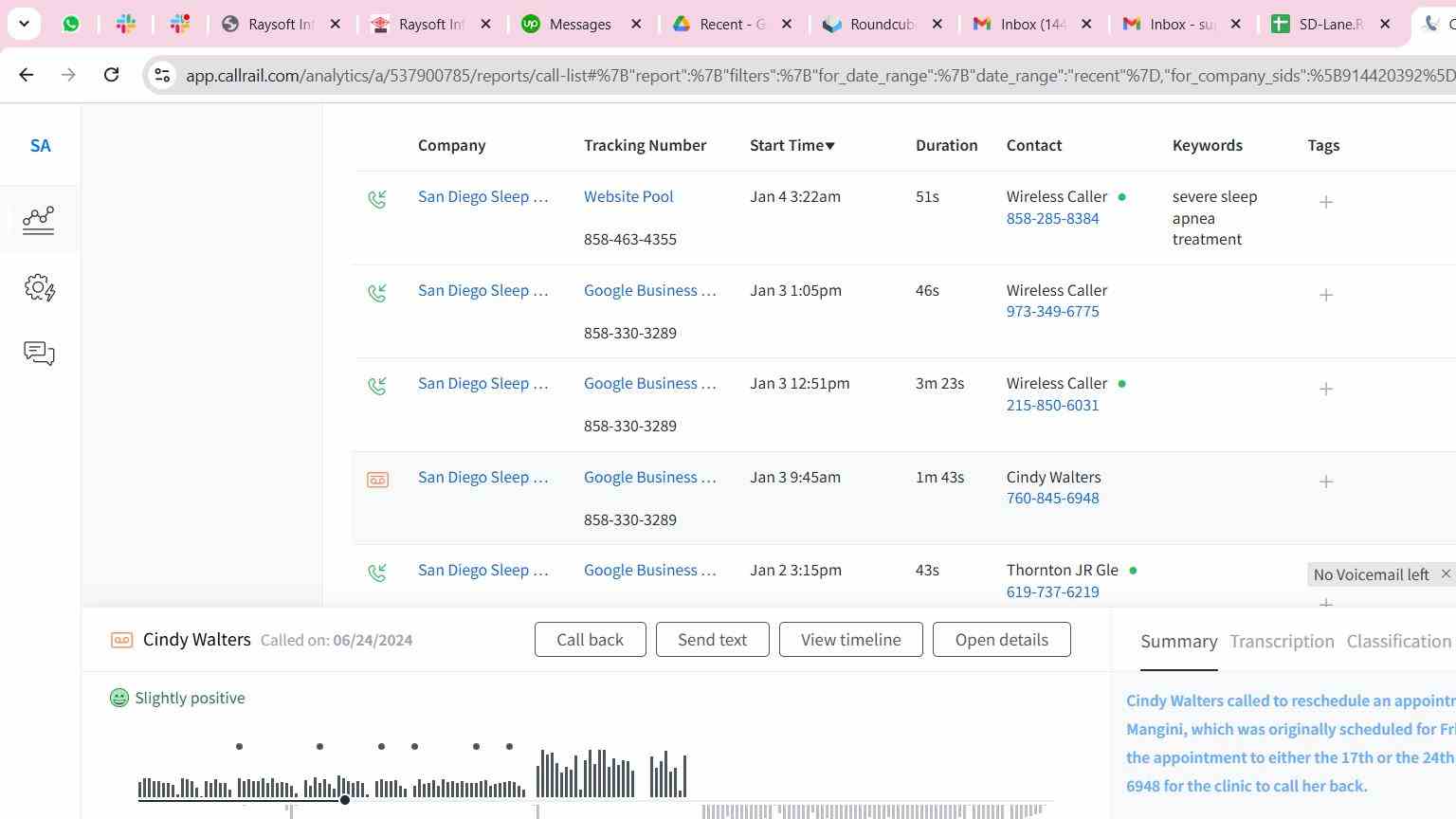Open the Summary tab
This screenshot has height=819, width=1456.
tap(1179, 642)
